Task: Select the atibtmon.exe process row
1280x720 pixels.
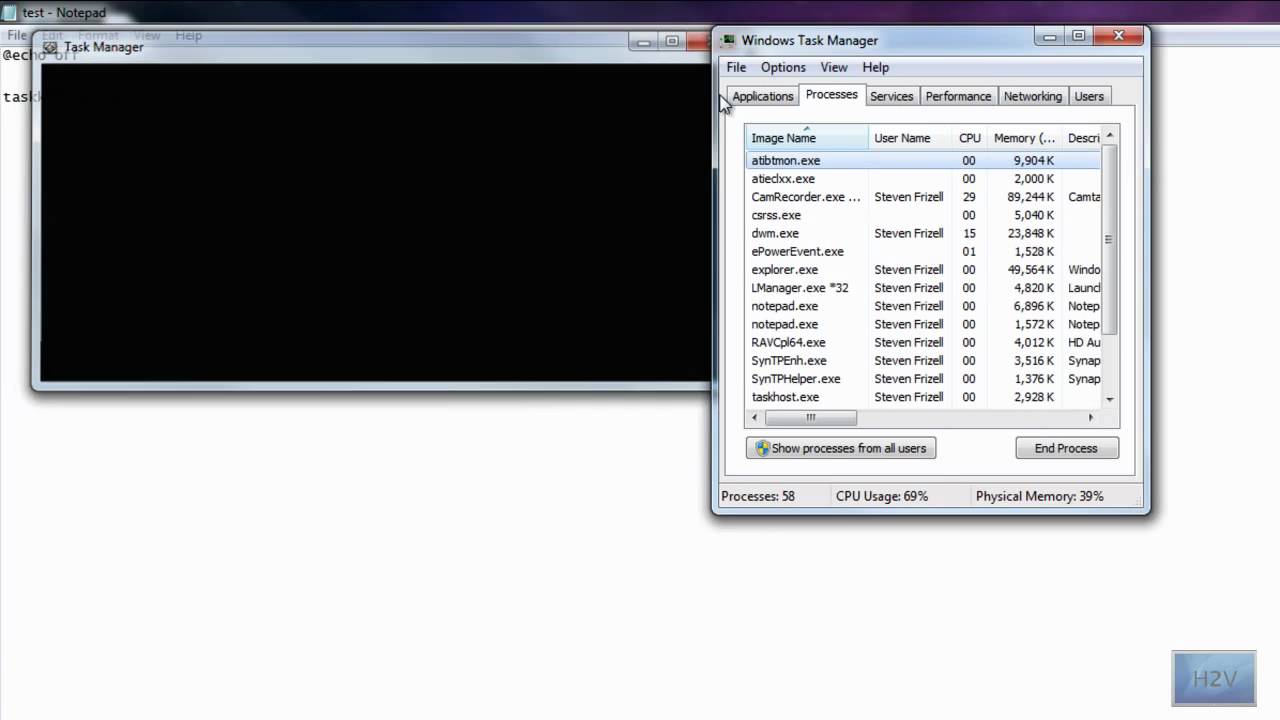Action: pos(923,160)
